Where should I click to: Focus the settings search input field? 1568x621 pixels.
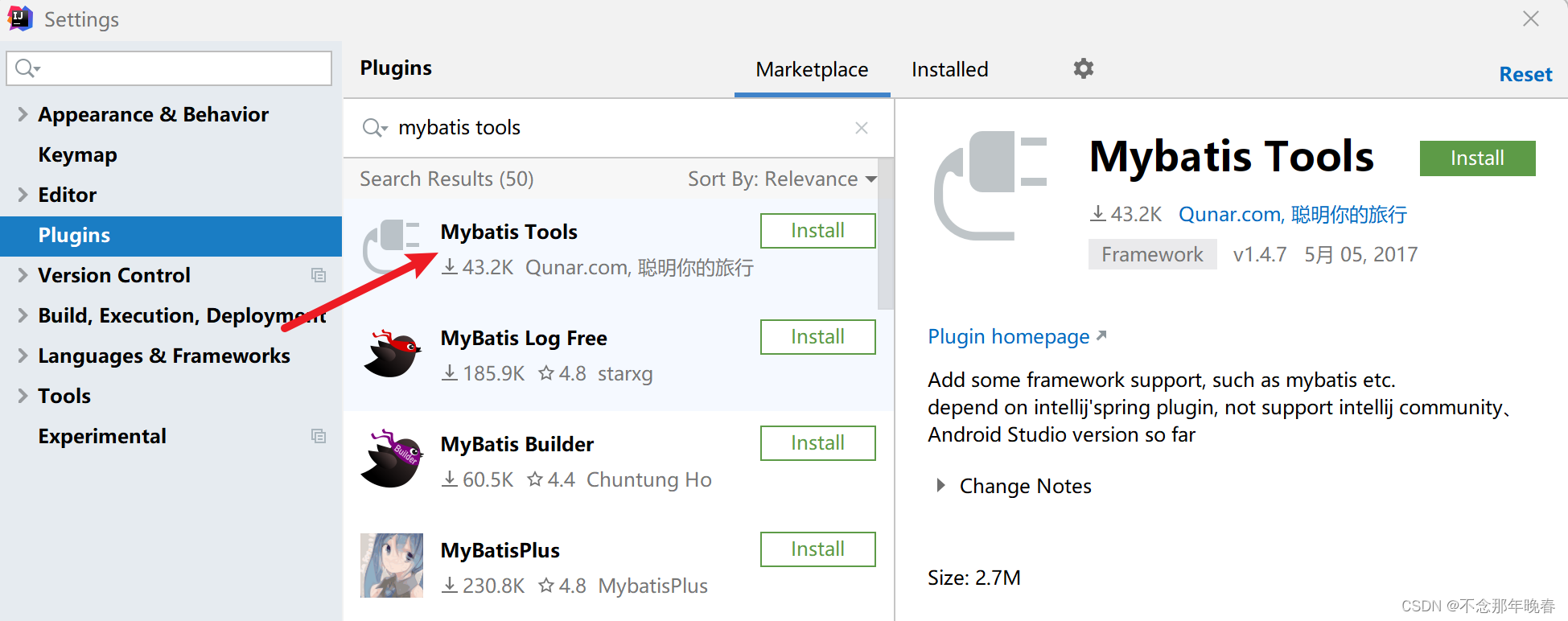click(x=169, y=68)
